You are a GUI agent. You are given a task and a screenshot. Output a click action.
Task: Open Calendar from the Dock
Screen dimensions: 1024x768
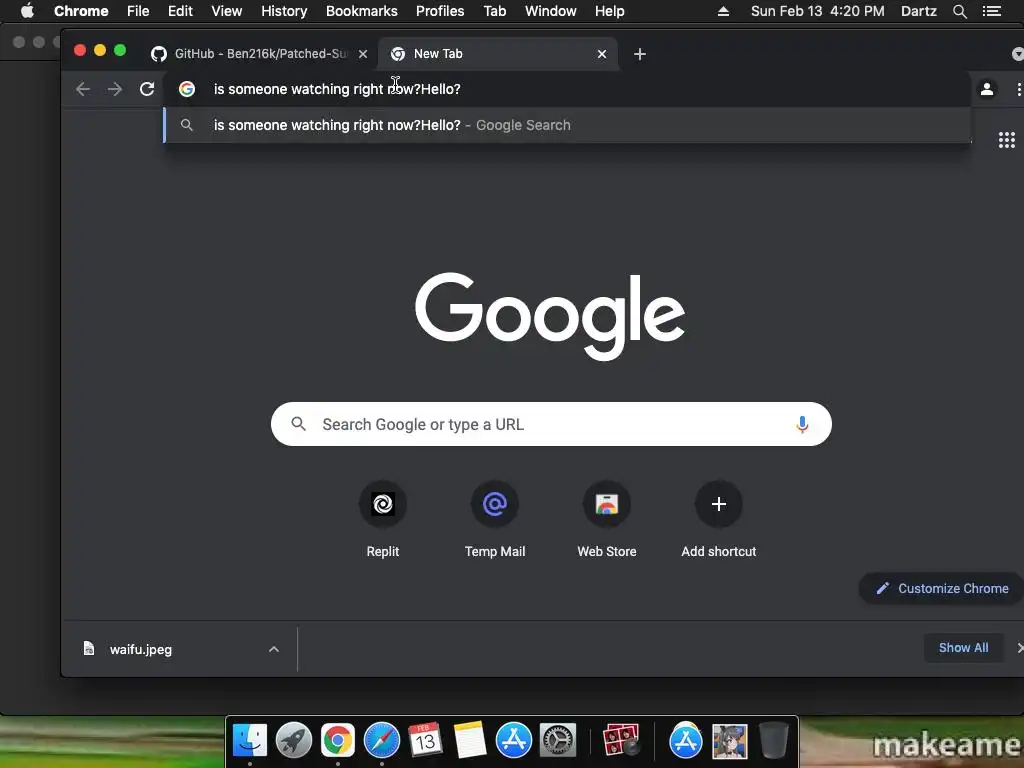425,741
